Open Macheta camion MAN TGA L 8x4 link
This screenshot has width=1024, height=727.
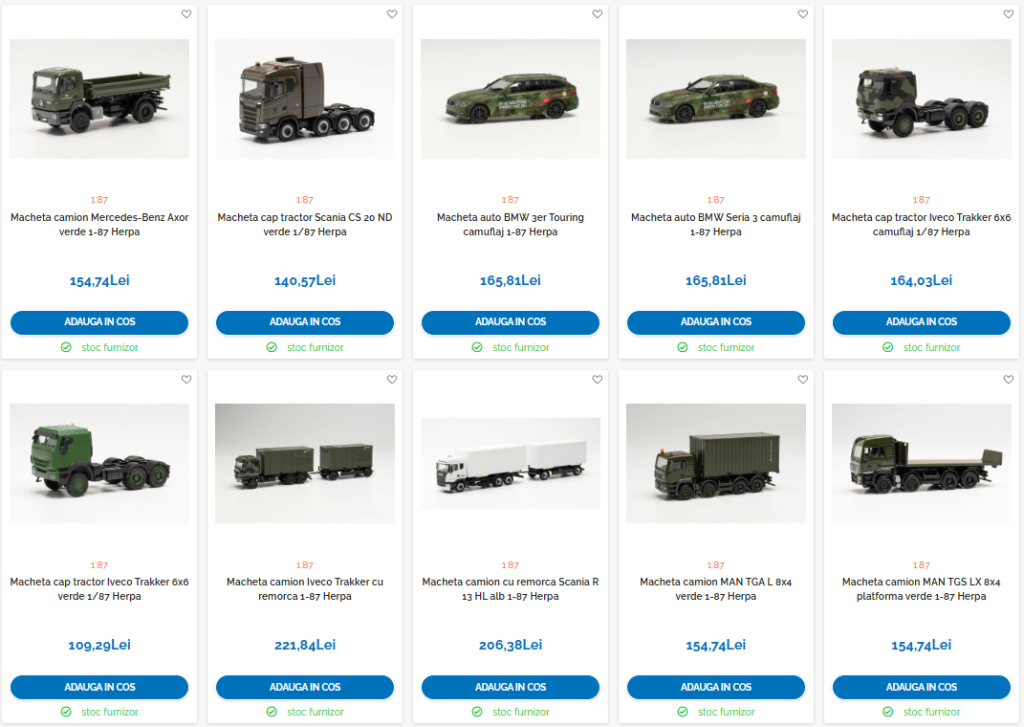(x=716, y=589)
